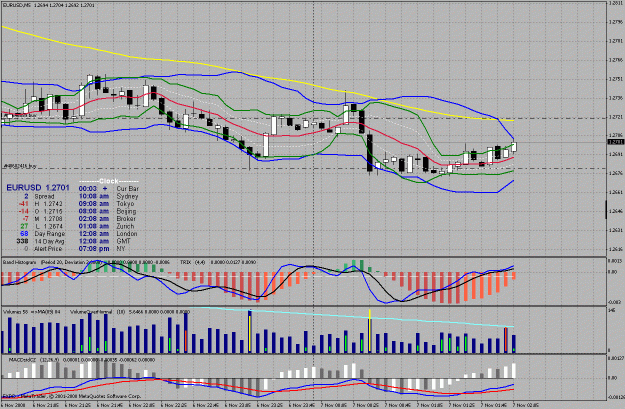Click the 6 Nov 2008 date axis label
625x409 pixels.
click(12, 405)
